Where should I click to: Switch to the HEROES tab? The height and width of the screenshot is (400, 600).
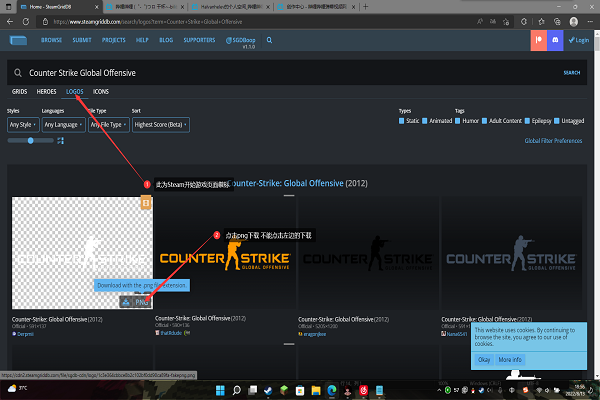[x=47, y=91]
